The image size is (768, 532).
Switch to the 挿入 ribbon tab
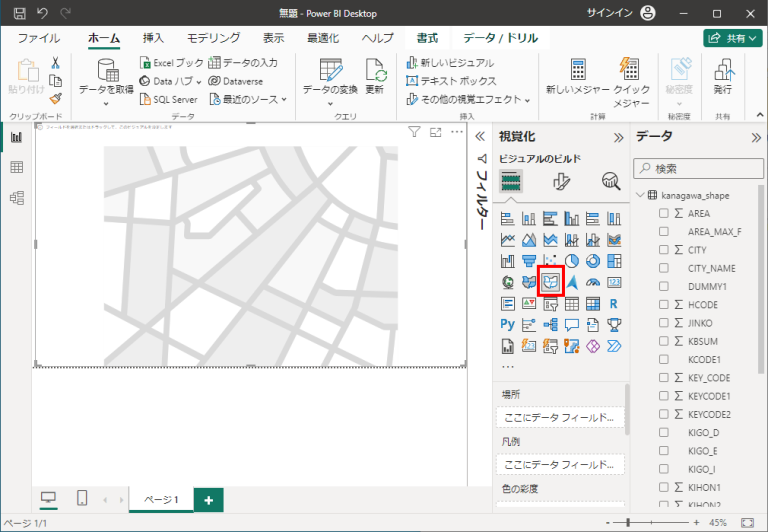153,38
